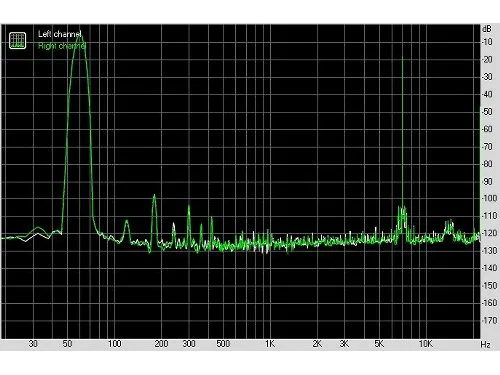Click the Hz unit label on the axis
This screenshot has width=500, height=375.
(485, 344)
